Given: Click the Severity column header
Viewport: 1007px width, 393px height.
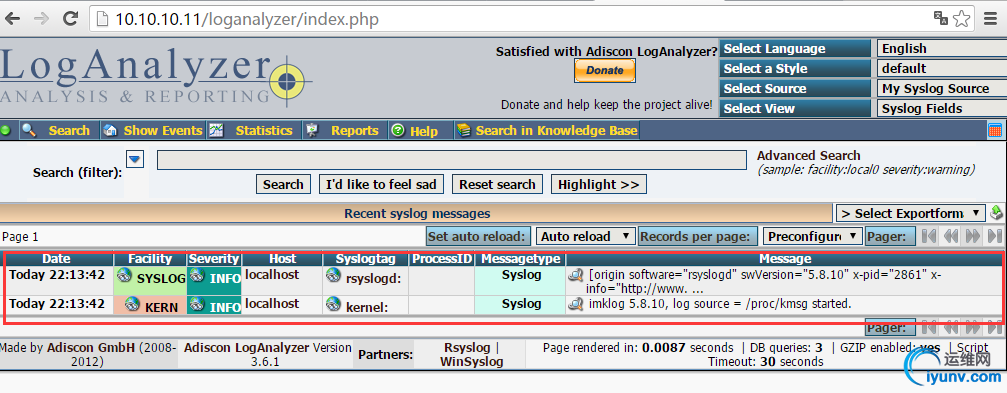Looking at the screenshot, I should [214, 259].
